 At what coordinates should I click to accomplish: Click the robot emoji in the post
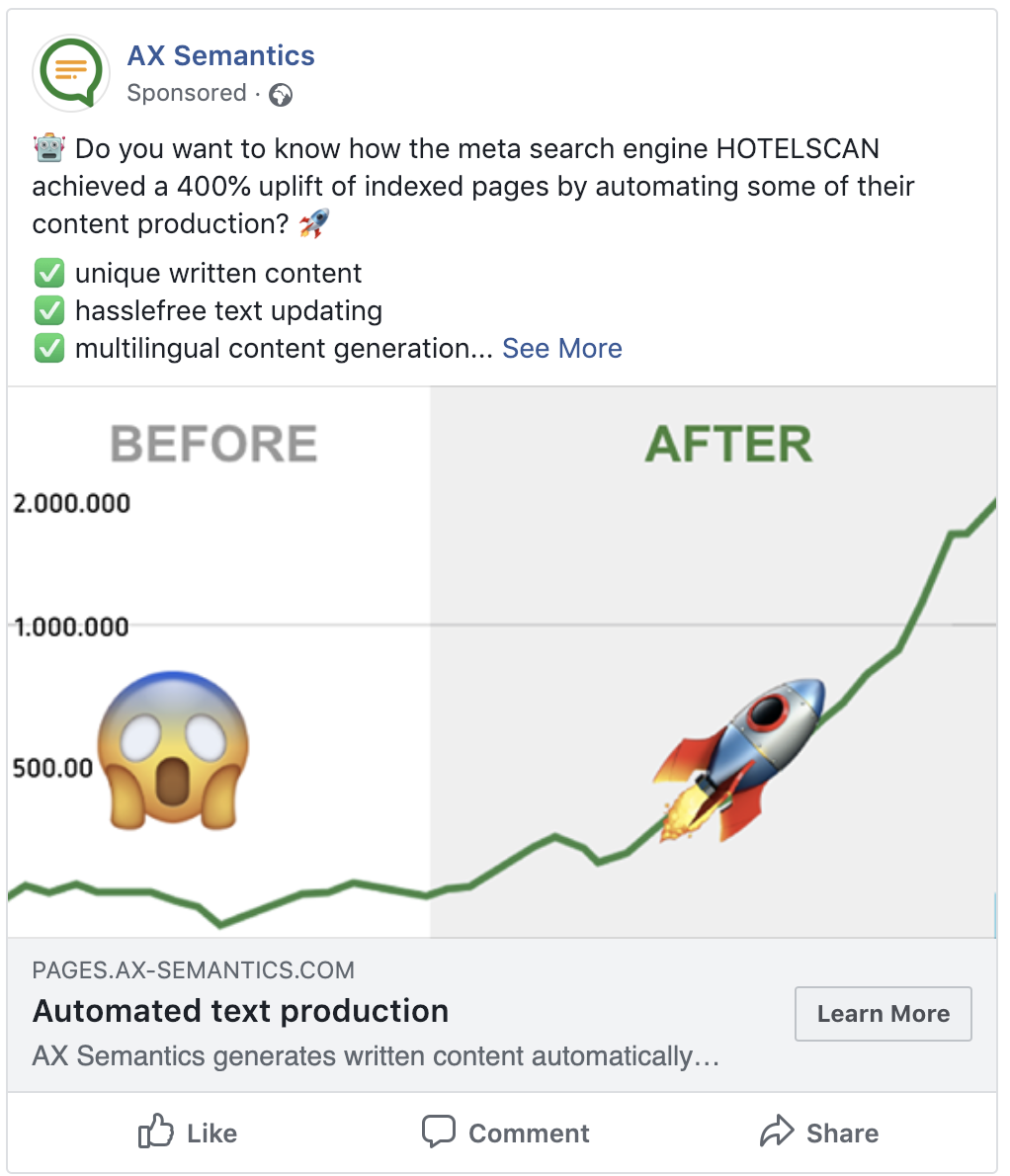(49, 148)
